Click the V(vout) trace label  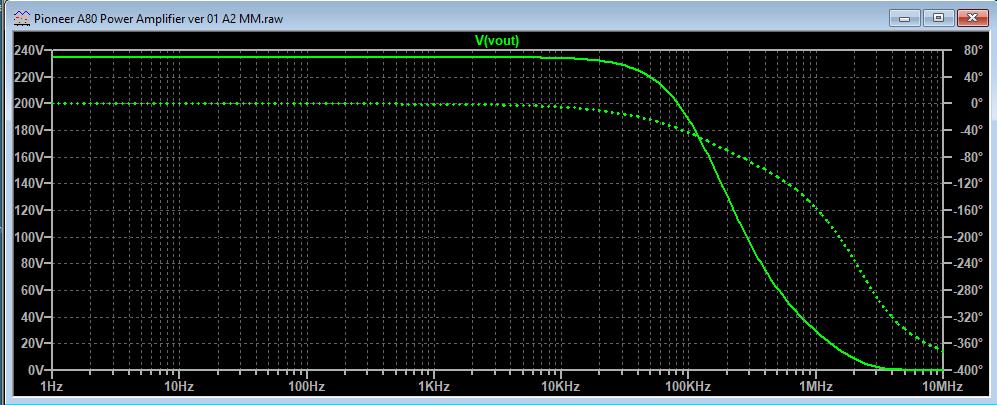coord(497,40)
